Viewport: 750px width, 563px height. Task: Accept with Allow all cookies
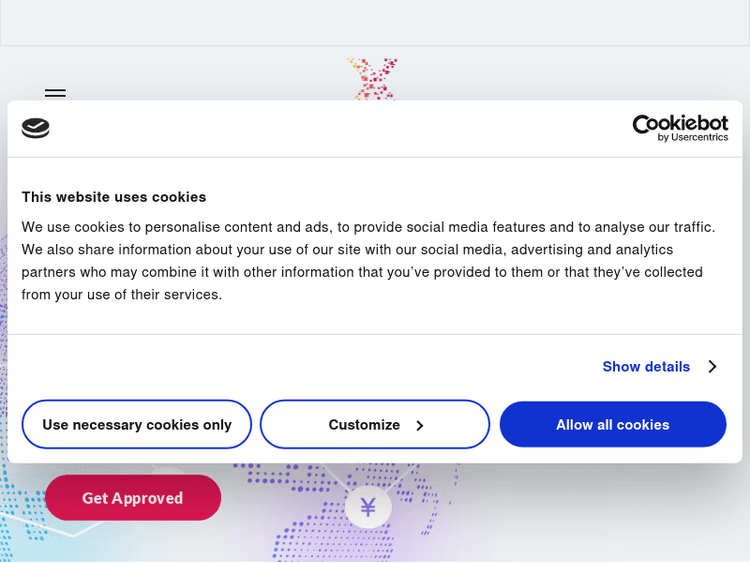point(613,425)
